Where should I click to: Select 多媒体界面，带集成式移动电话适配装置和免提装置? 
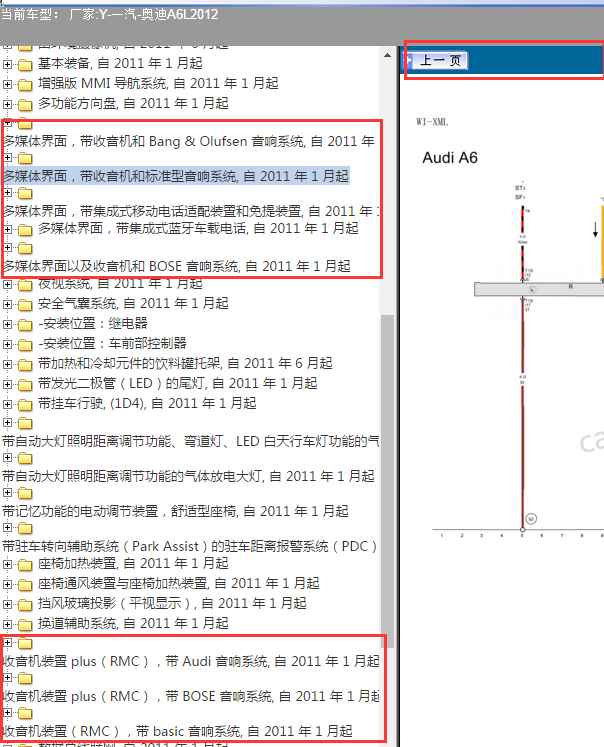click(191, 211)
